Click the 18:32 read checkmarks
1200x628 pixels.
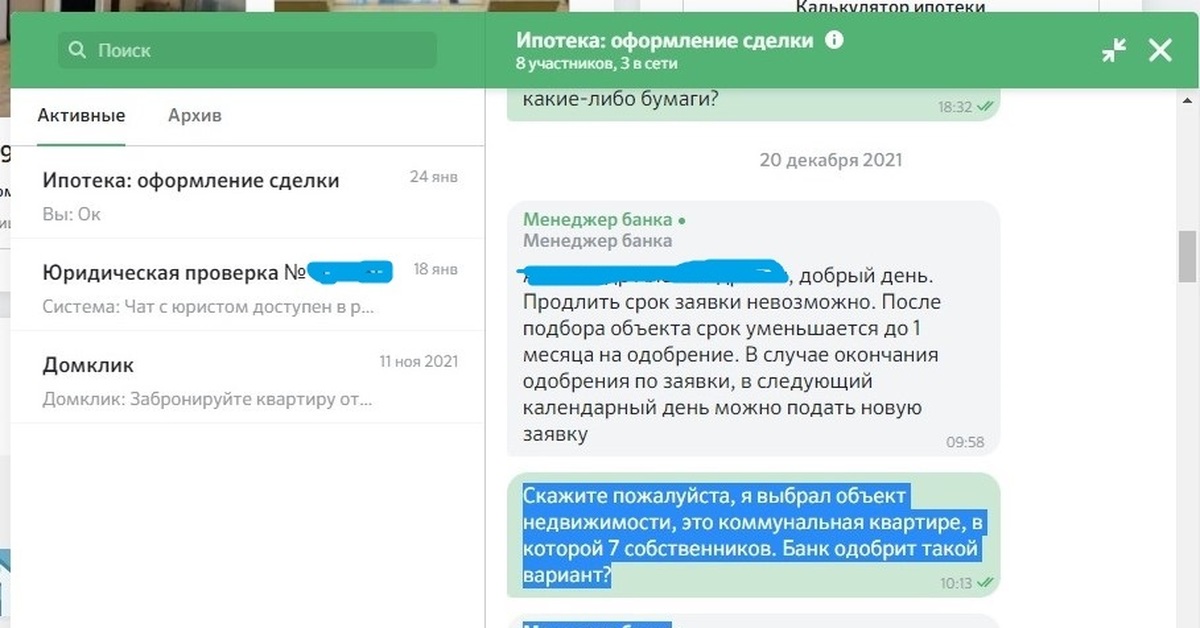point(985,106)
